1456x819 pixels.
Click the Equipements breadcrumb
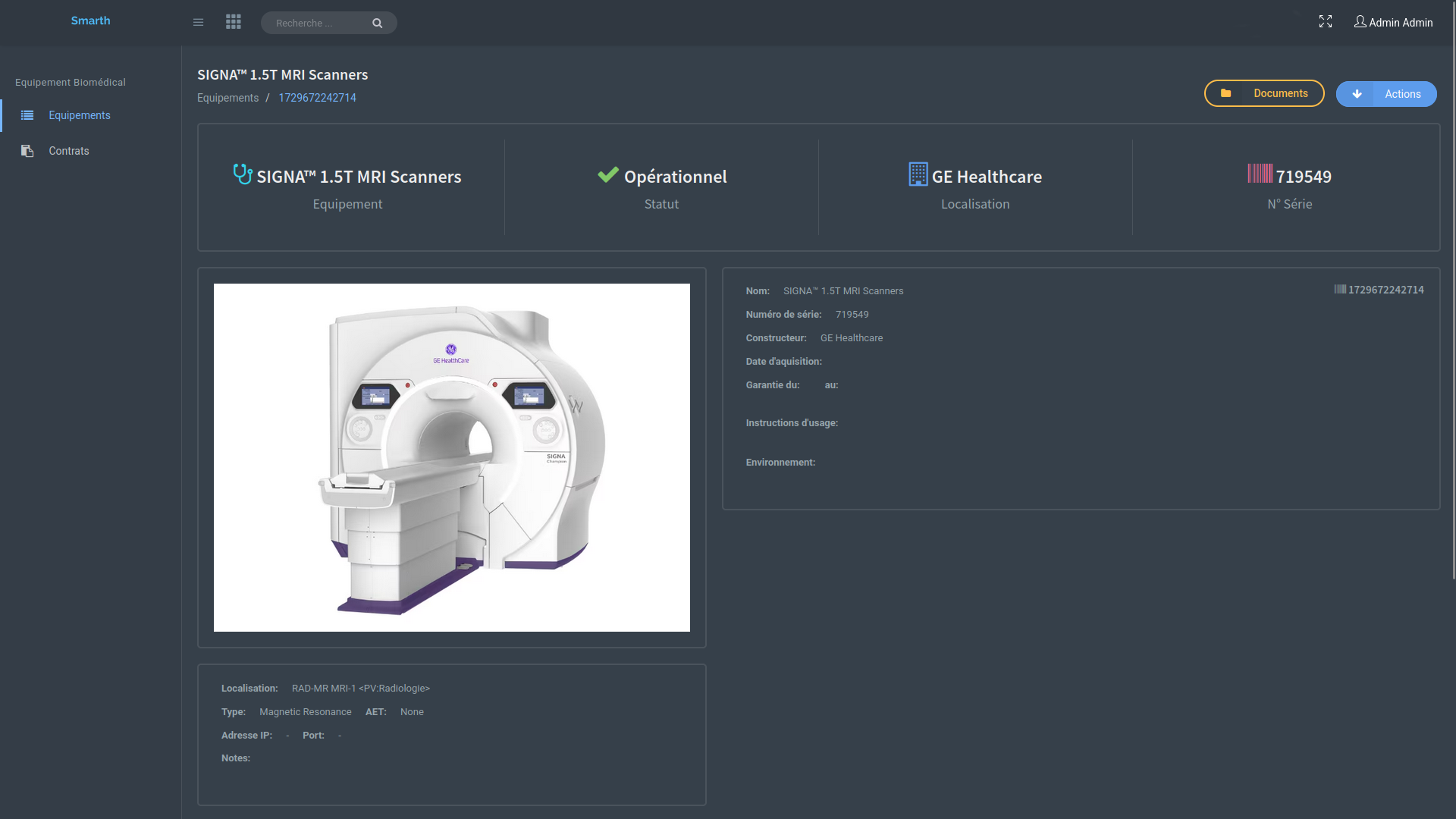click(227, 98)
